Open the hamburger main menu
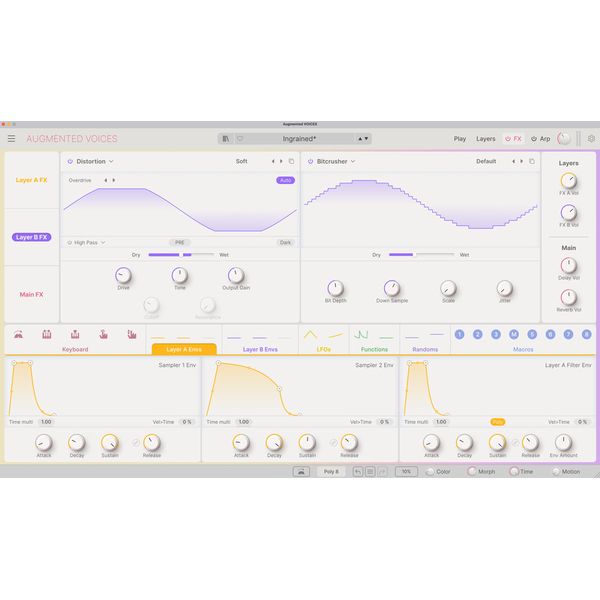 click(x=11, y=139)
